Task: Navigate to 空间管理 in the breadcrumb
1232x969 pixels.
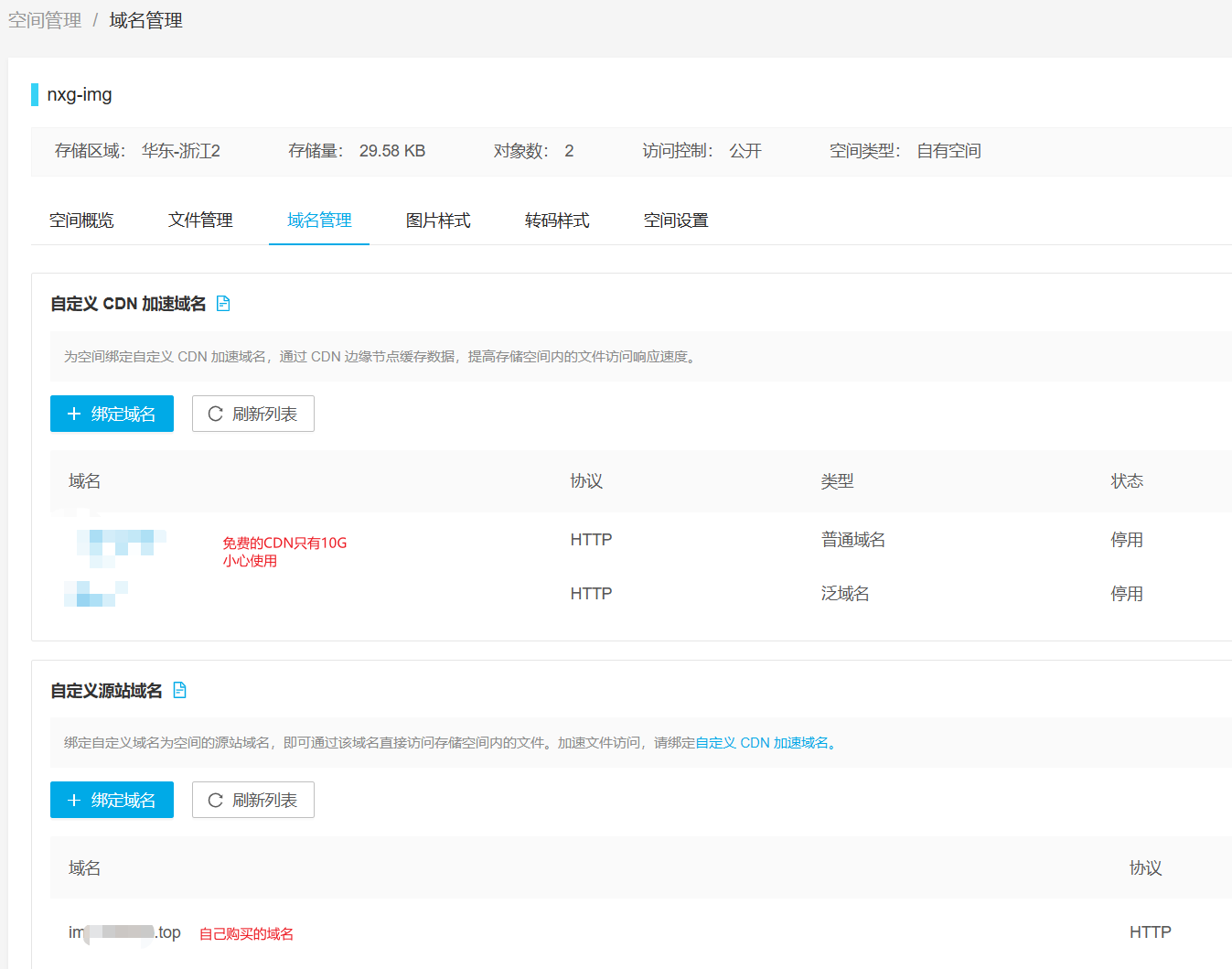Action: coord(45,20)
